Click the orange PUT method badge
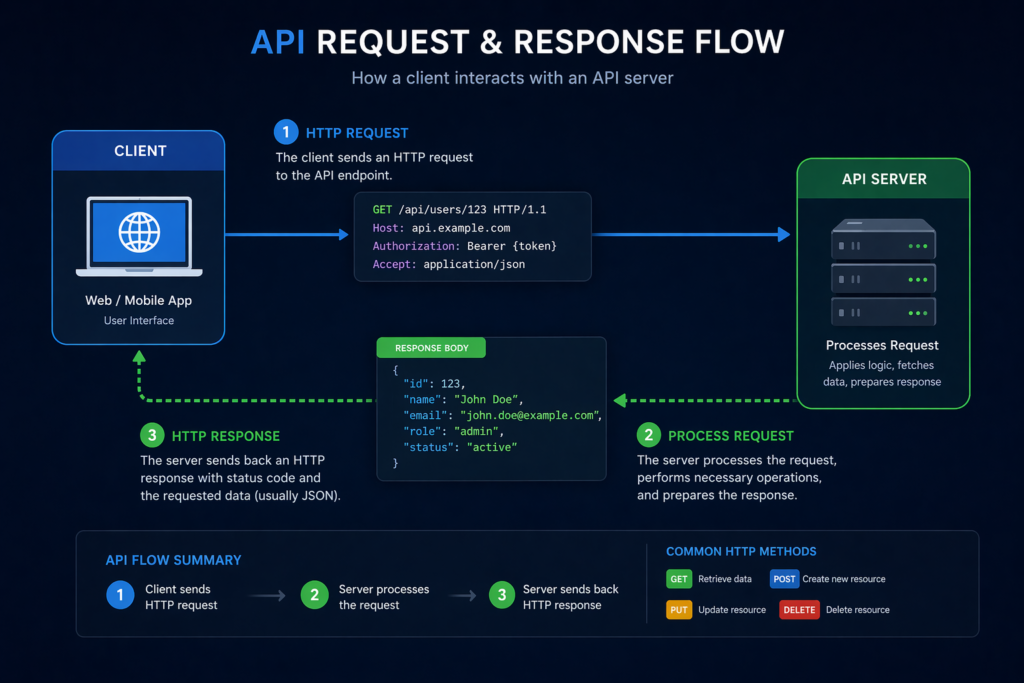 tap(678, 609)
